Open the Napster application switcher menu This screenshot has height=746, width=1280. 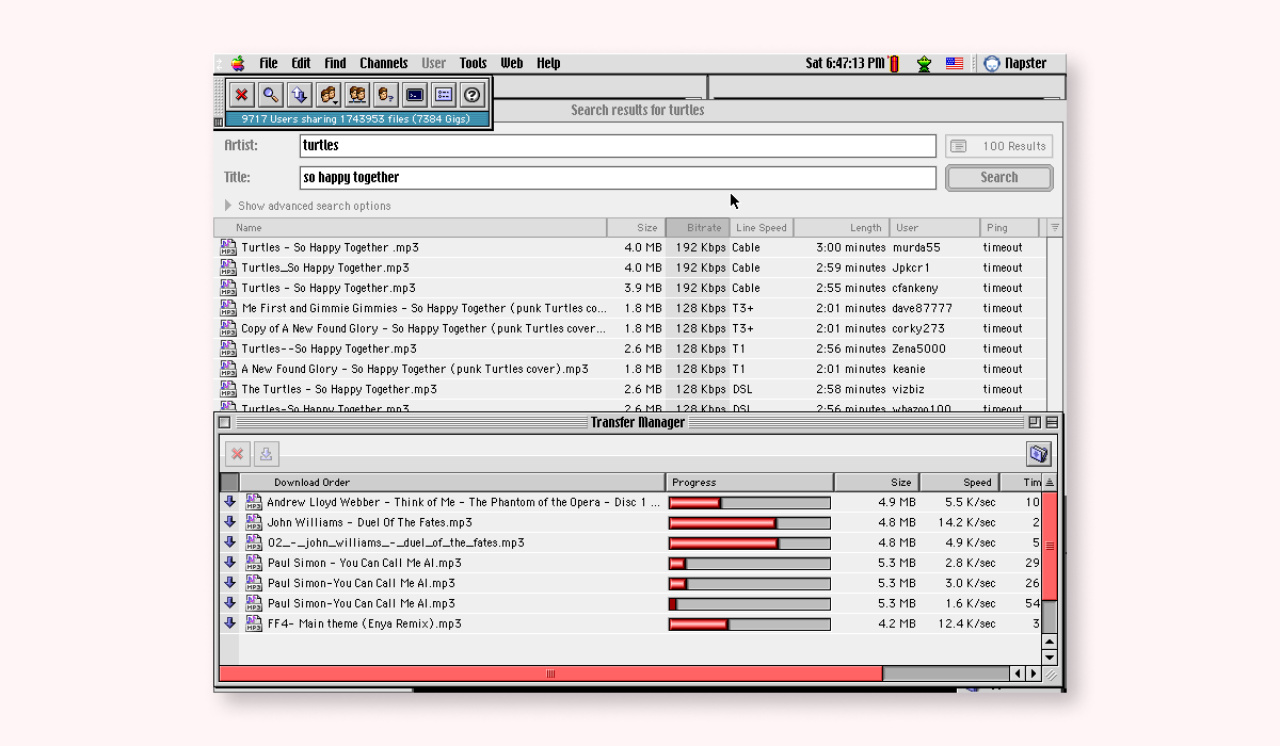point(1016,63)
